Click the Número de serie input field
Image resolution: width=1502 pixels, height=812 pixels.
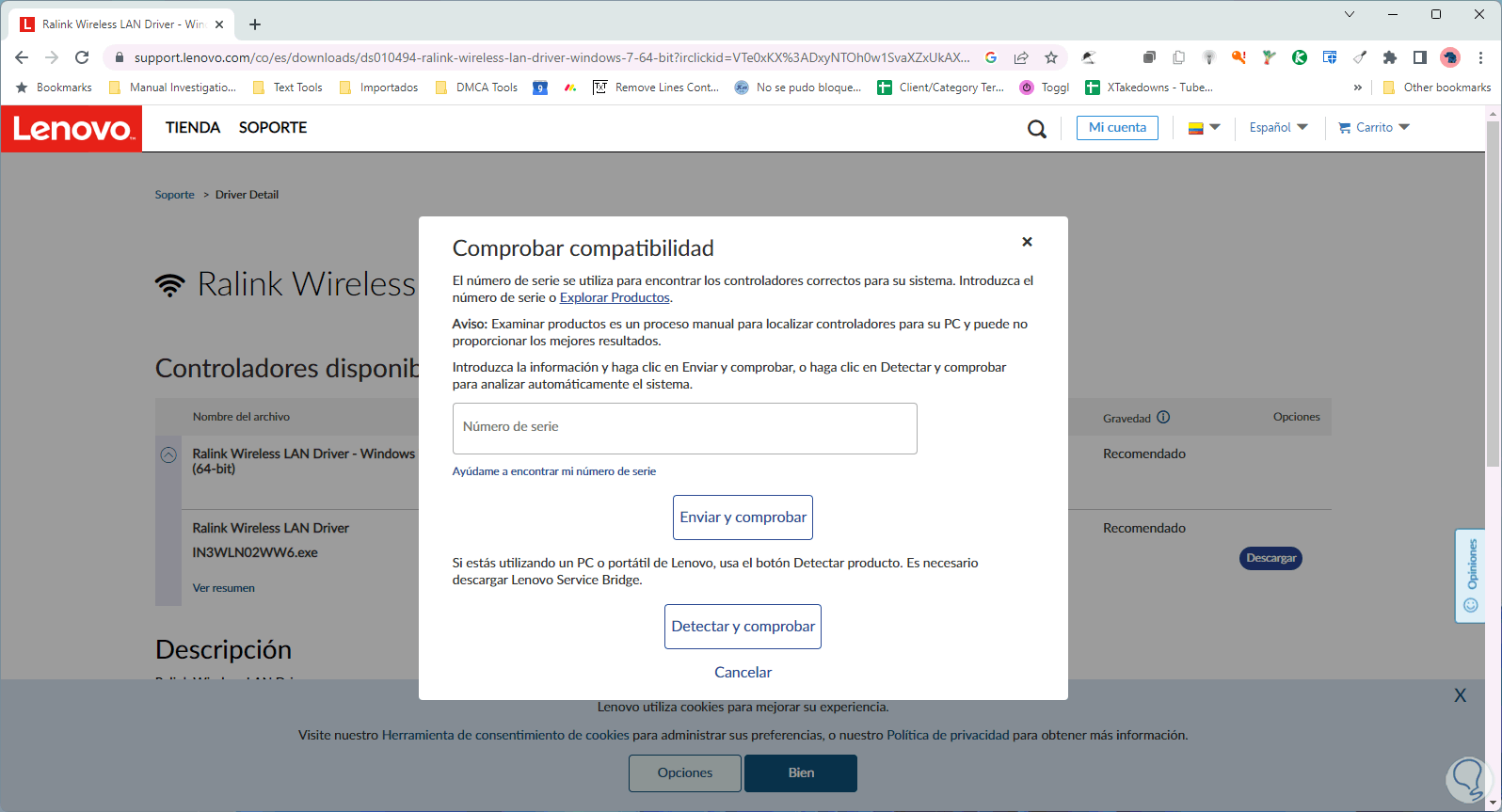[684, 428]
